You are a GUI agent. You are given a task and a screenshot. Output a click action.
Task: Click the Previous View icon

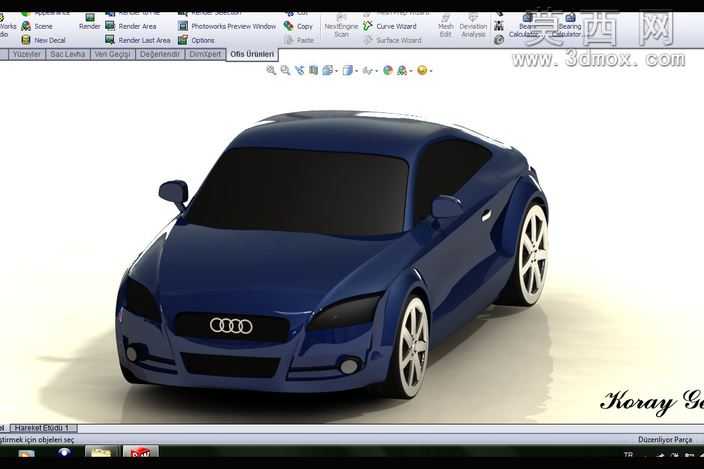299,70
